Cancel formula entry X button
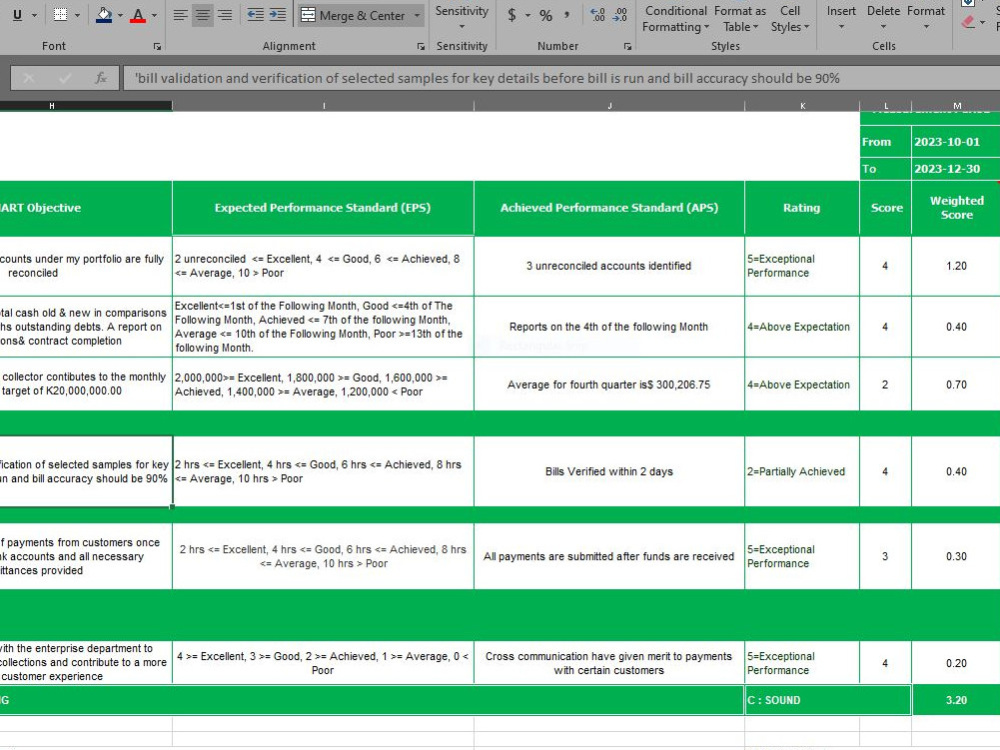The height and width of the screenshot is (750, 1000). pos(29,78)
